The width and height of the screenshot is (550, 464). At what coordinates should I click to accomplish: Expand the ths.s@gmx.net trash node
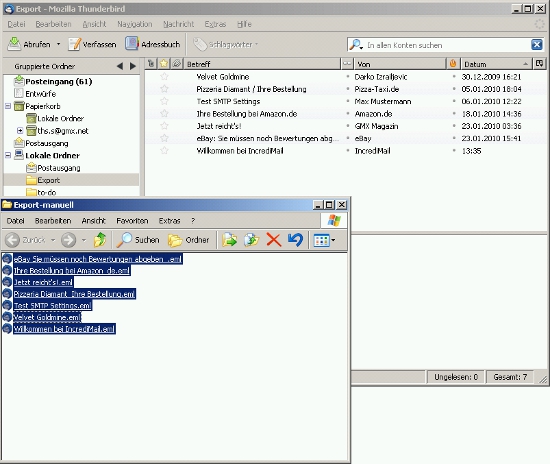[x=20, y=130]
